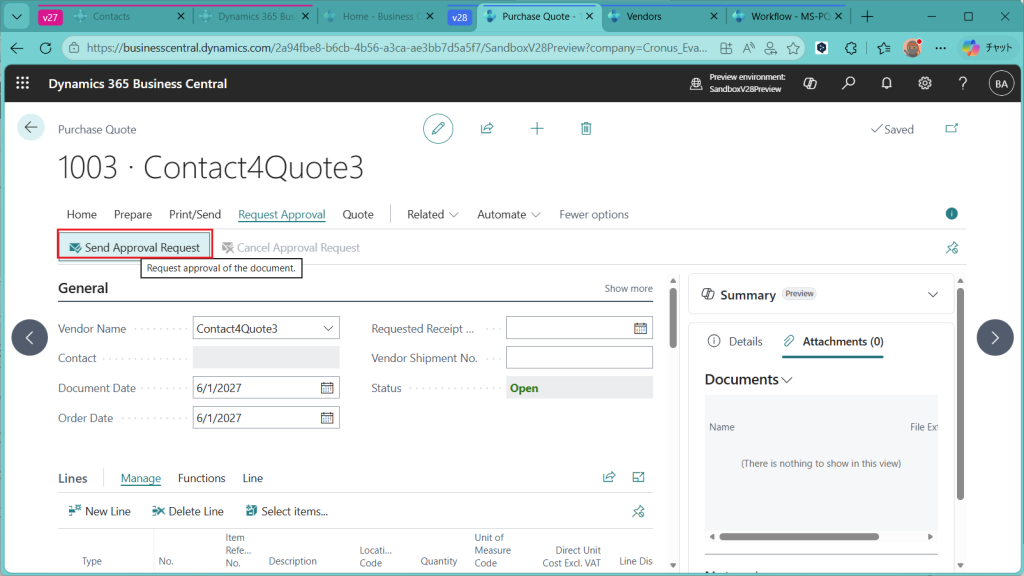The image size is (1024, 576).
Task: Open the notifications bell
Action: [x=886, y=84]
